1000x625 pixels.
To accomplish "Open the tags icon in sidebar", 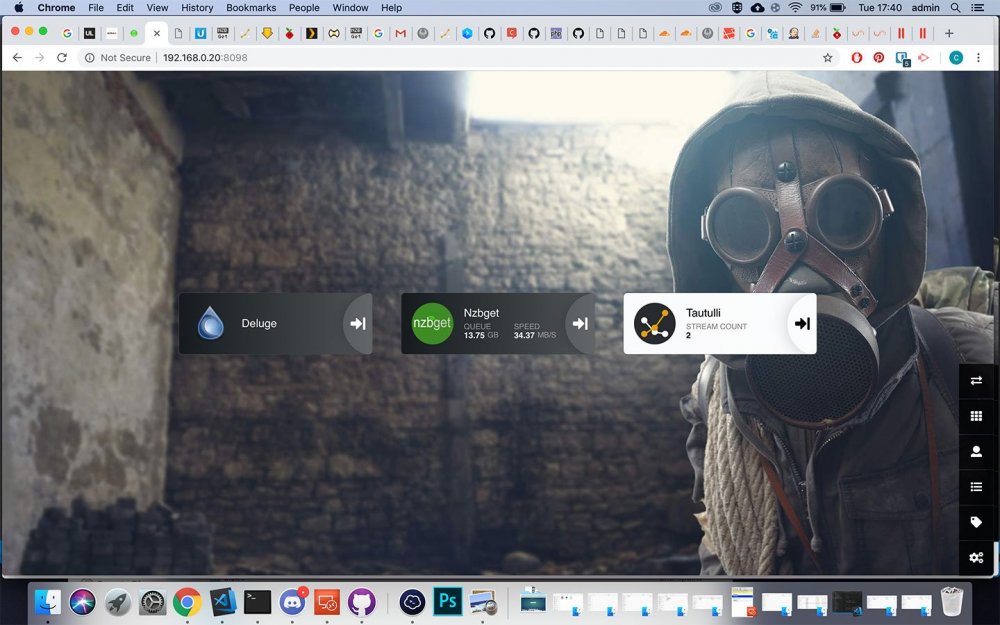I will point(976,522).
